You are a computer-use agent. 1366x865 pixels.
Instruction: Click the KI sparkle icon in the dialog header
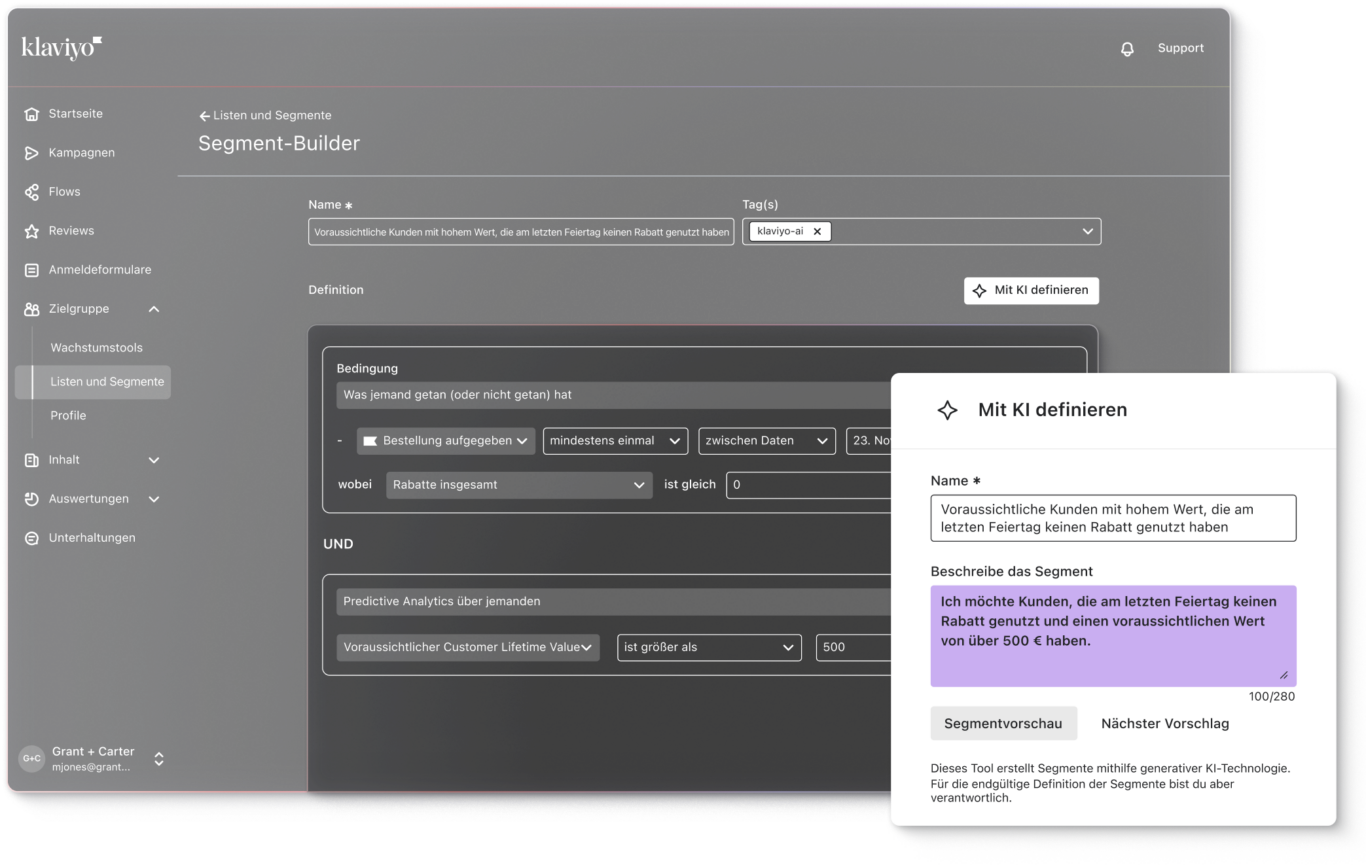coord(946,409)
